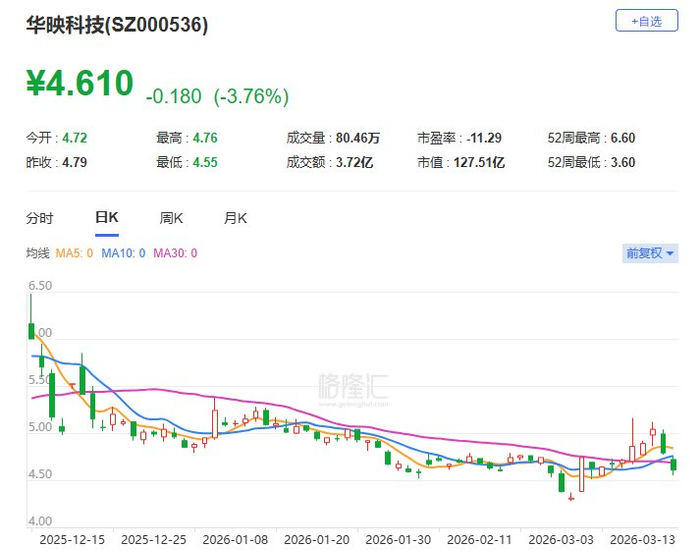The height and width of the screenshot is (554, 700).
Task: Click y-axis label 4.50
Action: (x=40, y=474)
